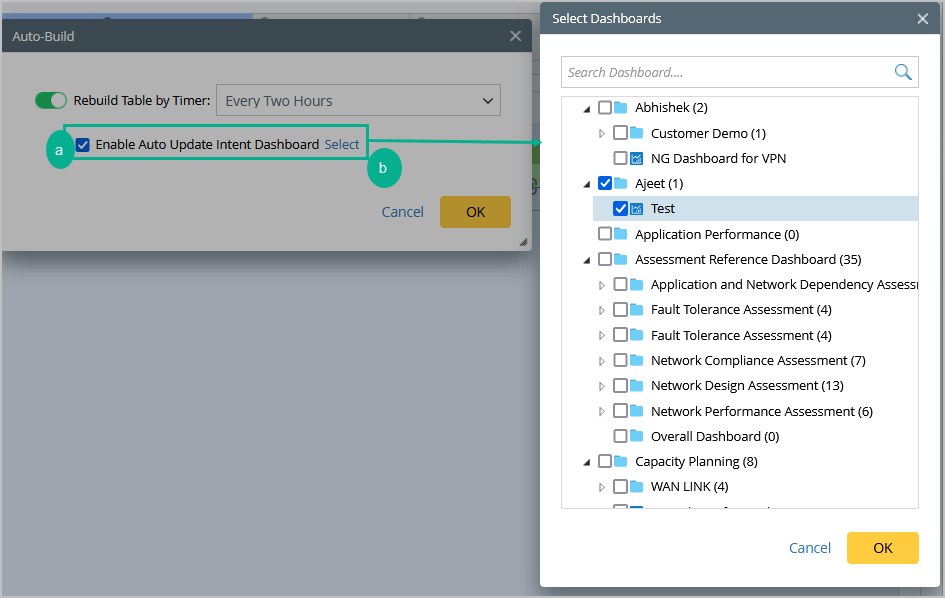Screen dimensions: 945x598
Task: Open the Every Two Hours dropdown
Action: (x=358, y=100)
